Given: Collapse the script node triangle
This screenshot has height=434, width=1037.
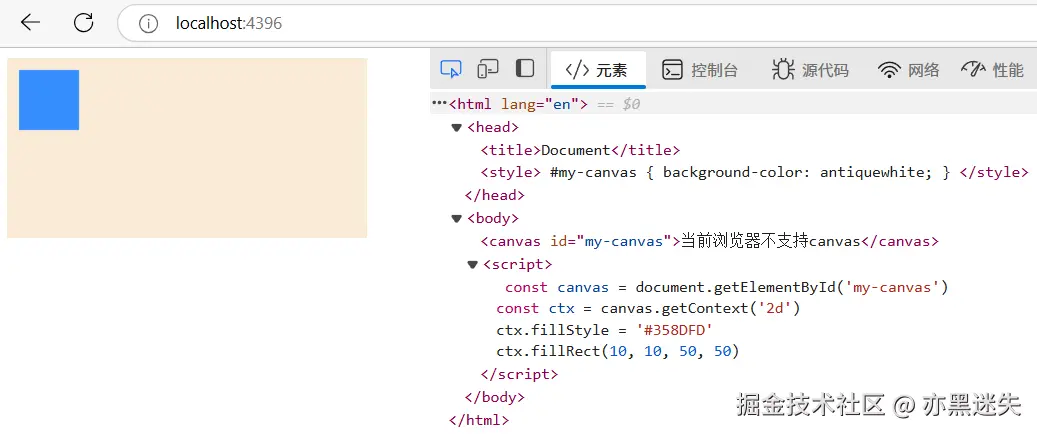Looking at the screenshot, I should click(x=472, y=265).
